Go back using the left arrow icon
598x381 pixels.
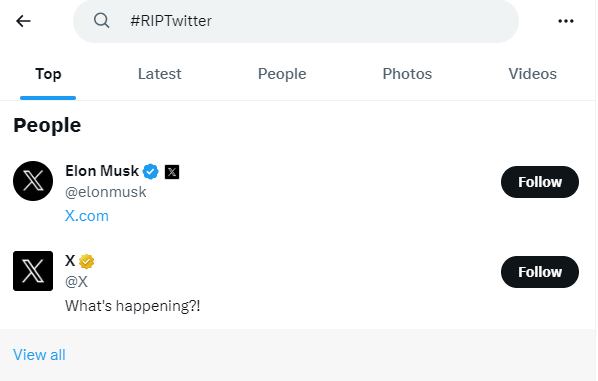pyautogui.click(x=23, y=21)
